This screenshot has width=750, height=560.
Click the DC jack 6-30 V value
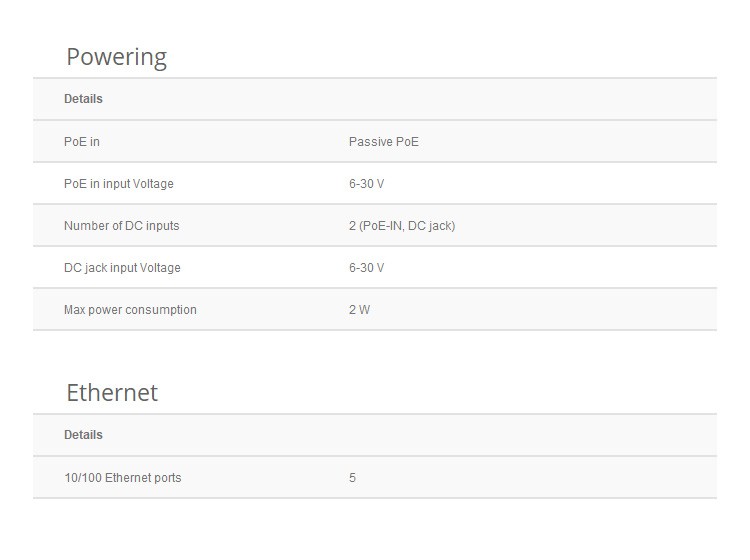point(366,268)
